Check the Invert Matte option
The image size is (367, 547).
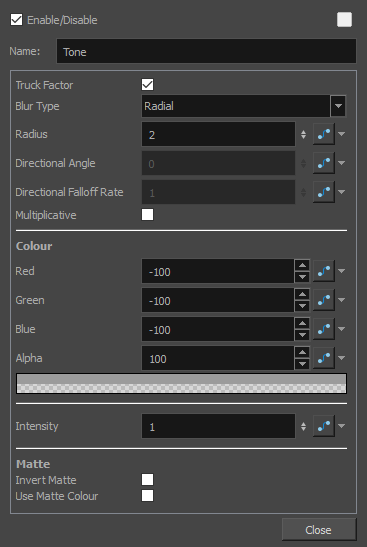(x=147, y=479)
